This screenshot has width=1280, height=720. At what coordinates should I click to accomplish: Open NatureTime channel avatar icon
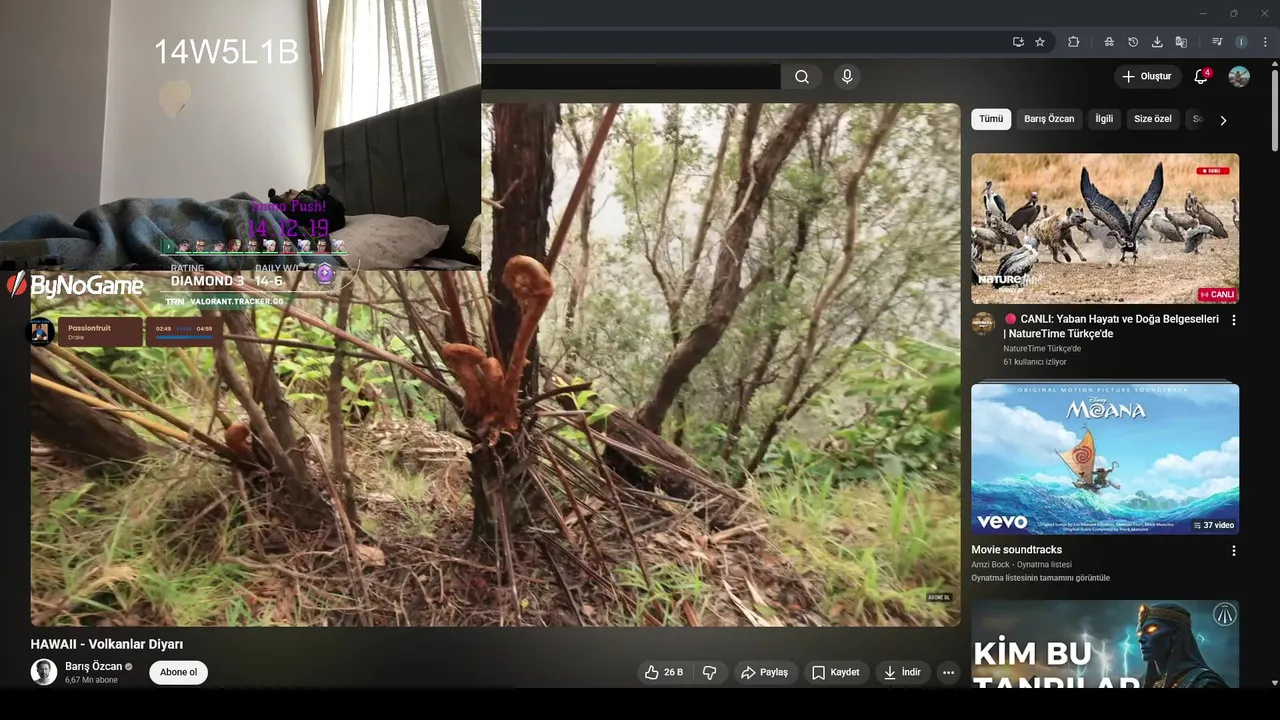tap(983, 324)
